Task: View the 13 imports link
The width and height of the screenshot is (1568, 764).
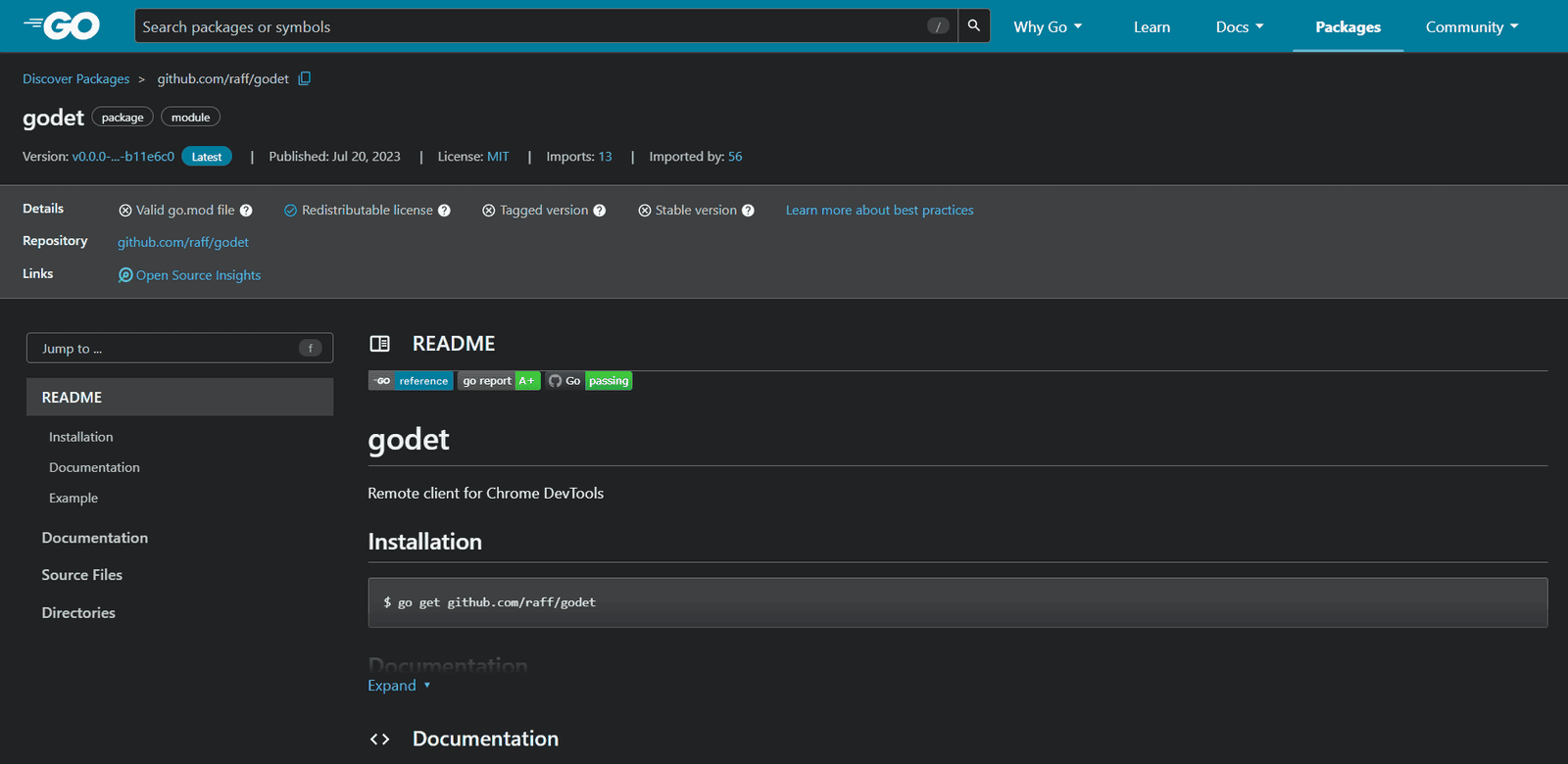Action: (x=605, y=157)
